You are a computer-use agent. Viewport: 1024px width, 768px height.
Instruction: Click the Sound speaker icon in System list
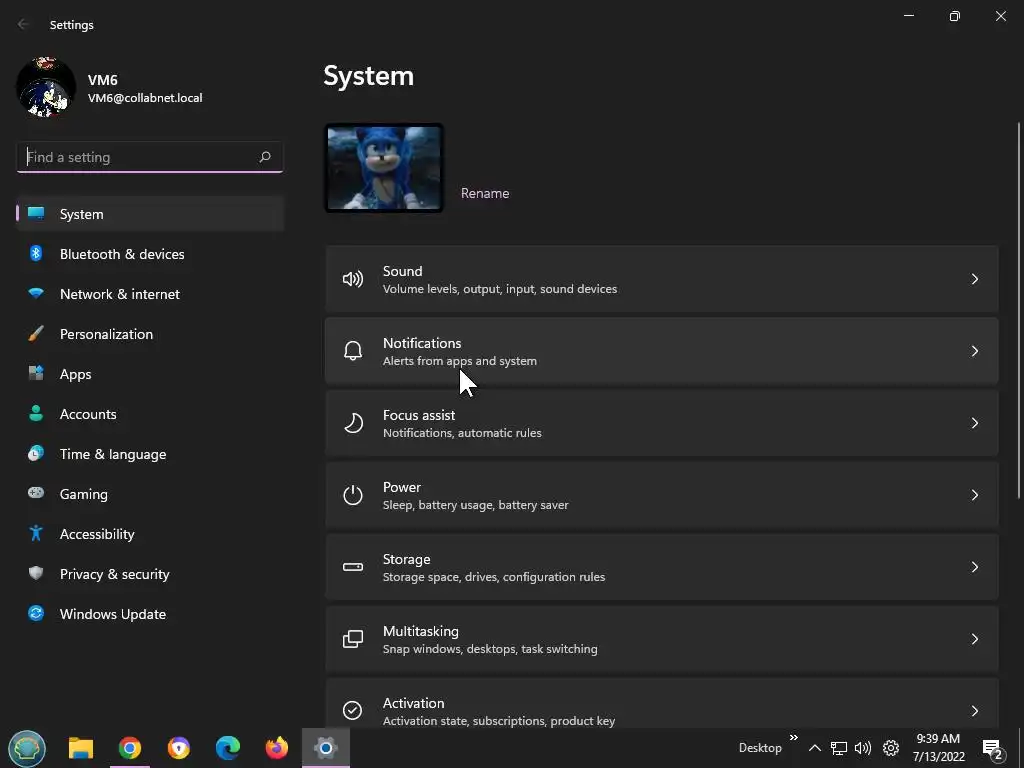[x=353, y=280]
